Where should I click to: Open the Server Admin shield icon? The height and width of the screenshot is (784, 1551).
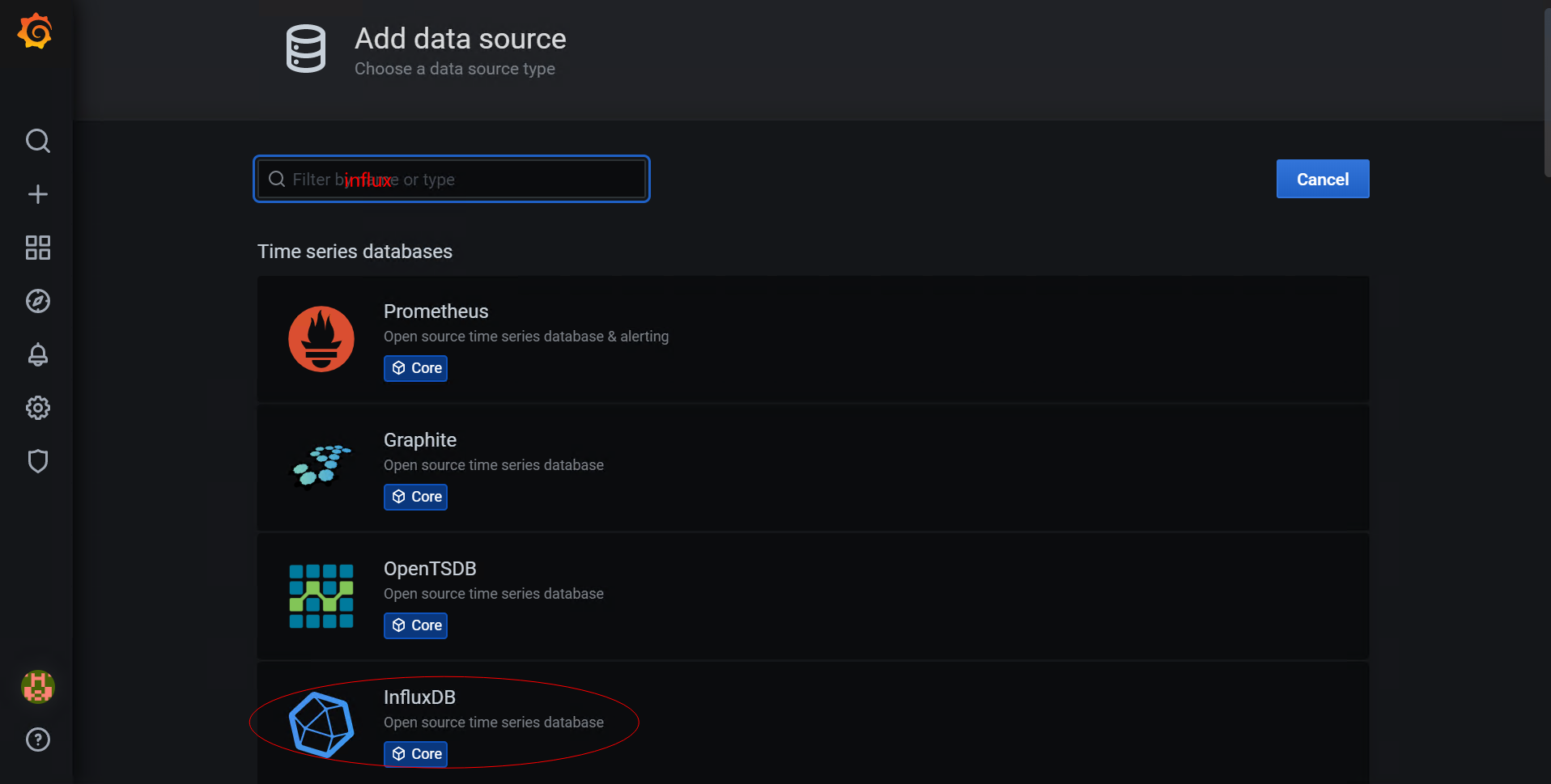(x=37, y=461)
